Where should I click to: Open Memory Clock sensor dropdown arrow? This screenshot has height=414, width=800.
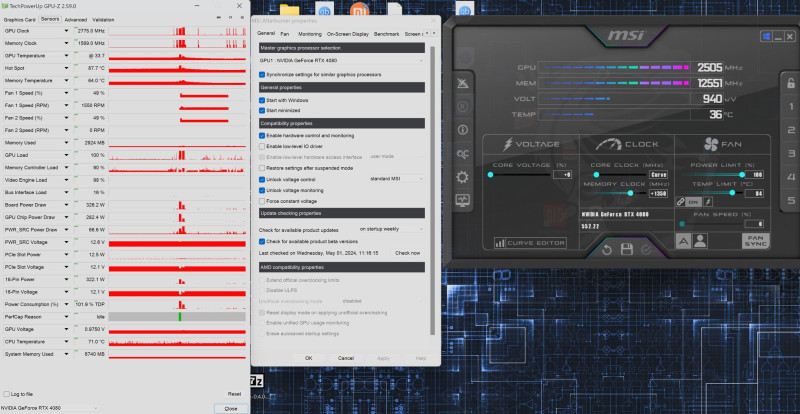click(66, 43)
